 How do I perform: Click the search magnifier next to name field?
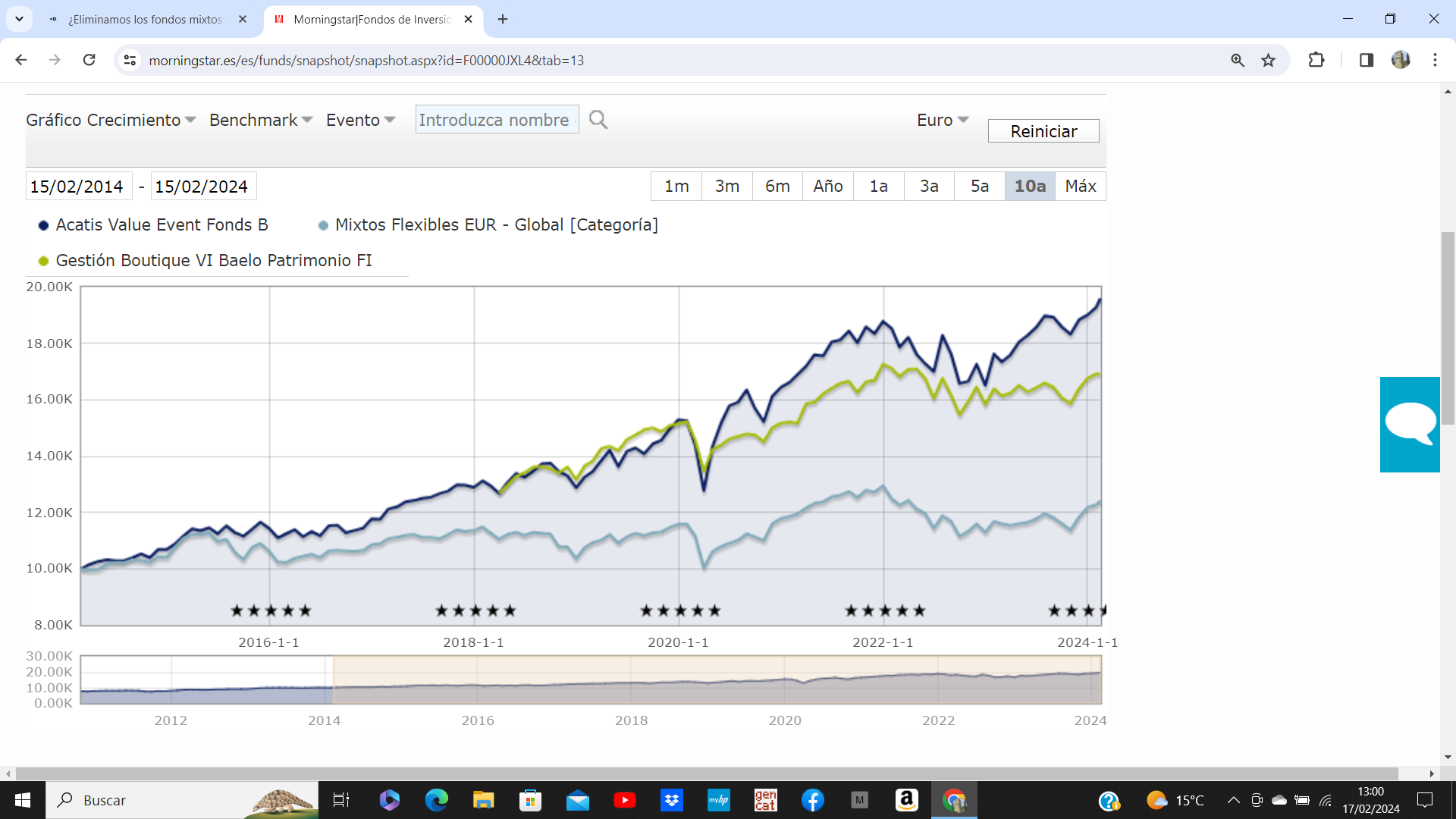pos(598,120)
